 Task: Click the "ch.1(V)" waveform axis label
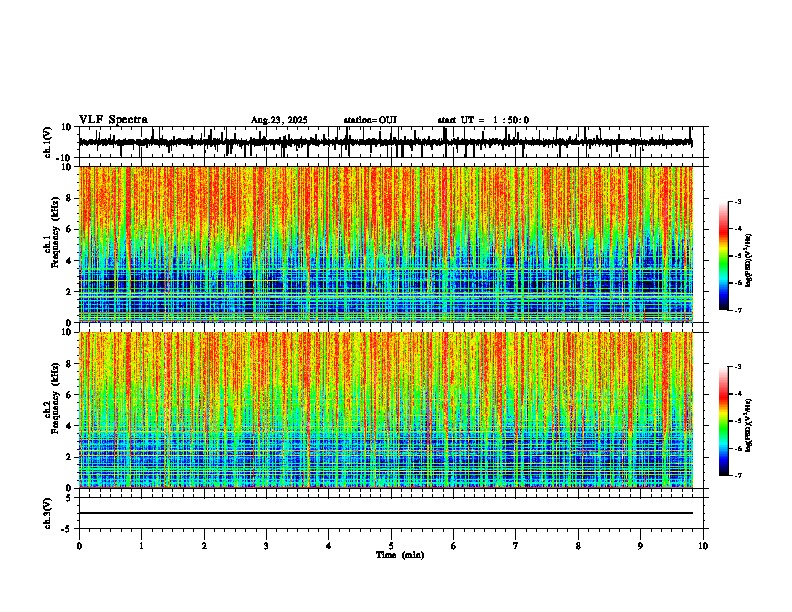pos(48,143)
